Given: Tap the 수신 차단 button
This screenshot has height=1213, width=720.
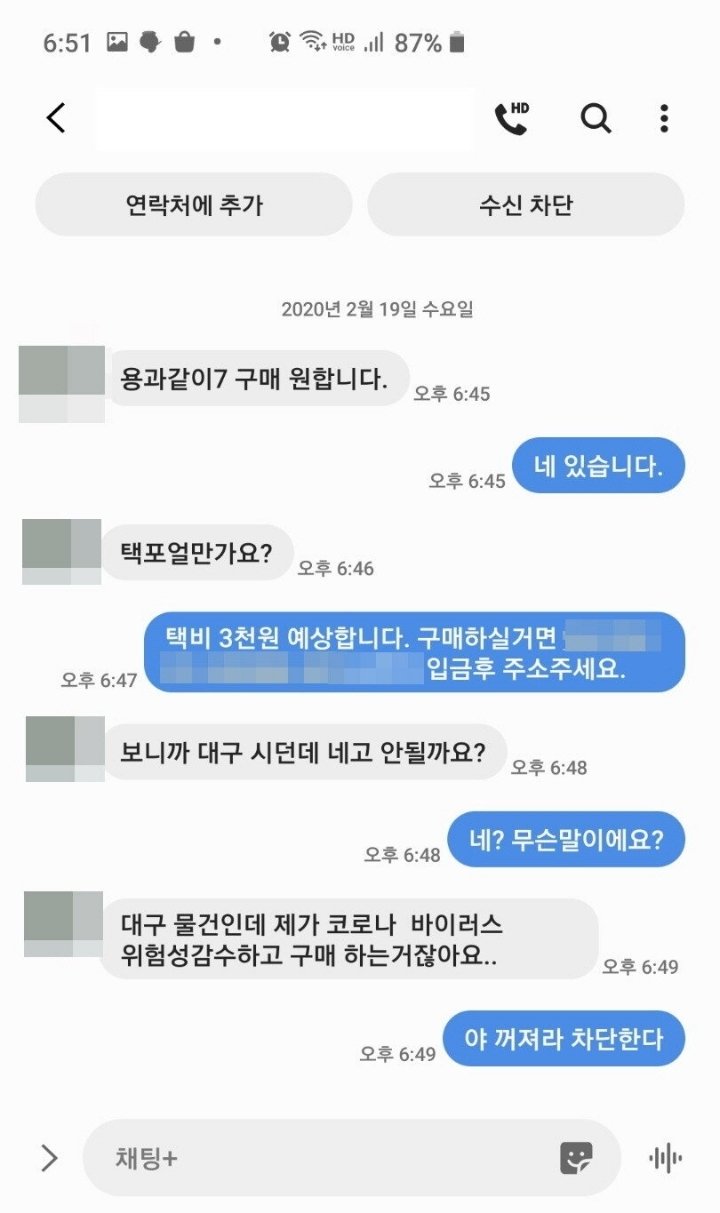Looking at the screenshot, I should (526, 205).
